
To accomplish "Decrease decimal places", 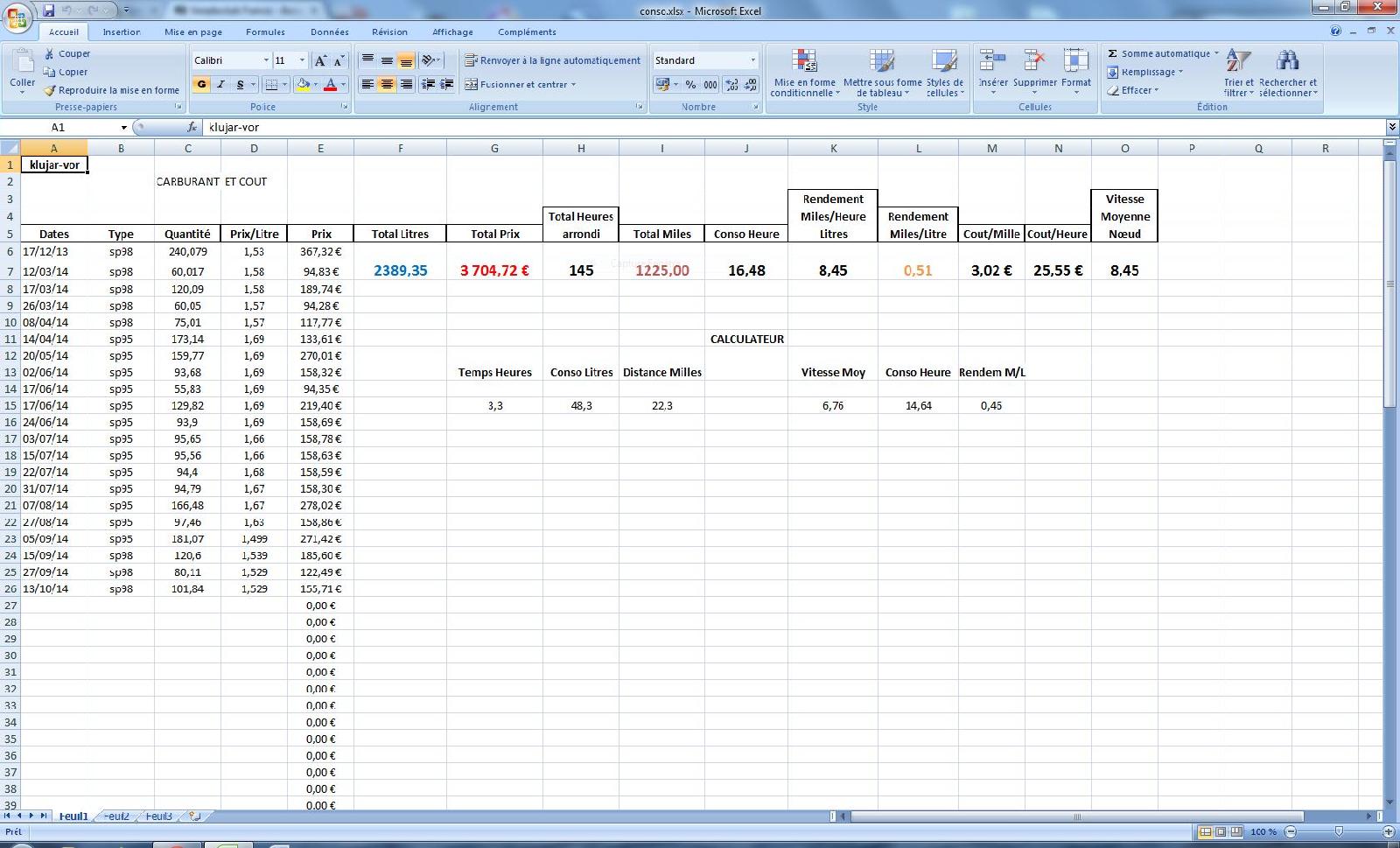I will point(752,84).
